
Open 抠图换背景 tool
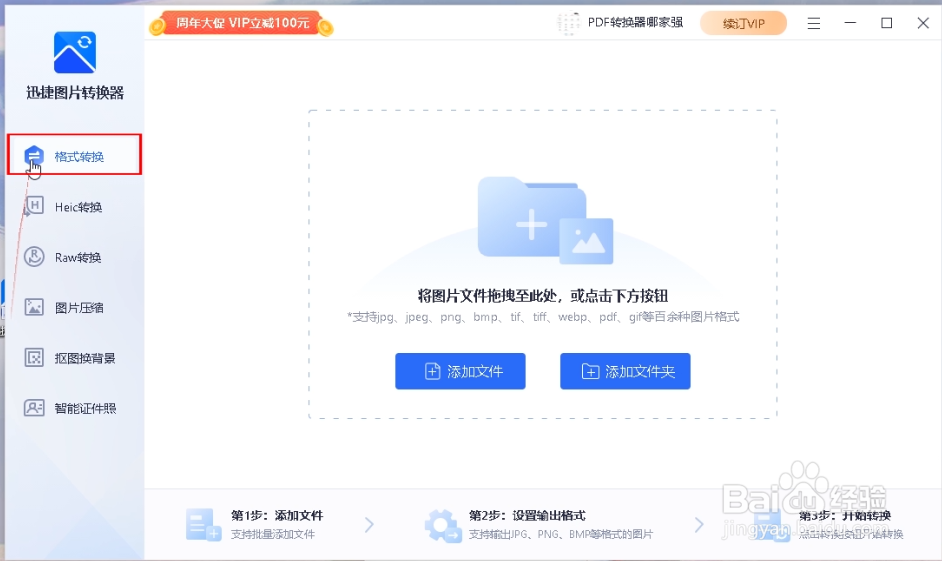74,358
